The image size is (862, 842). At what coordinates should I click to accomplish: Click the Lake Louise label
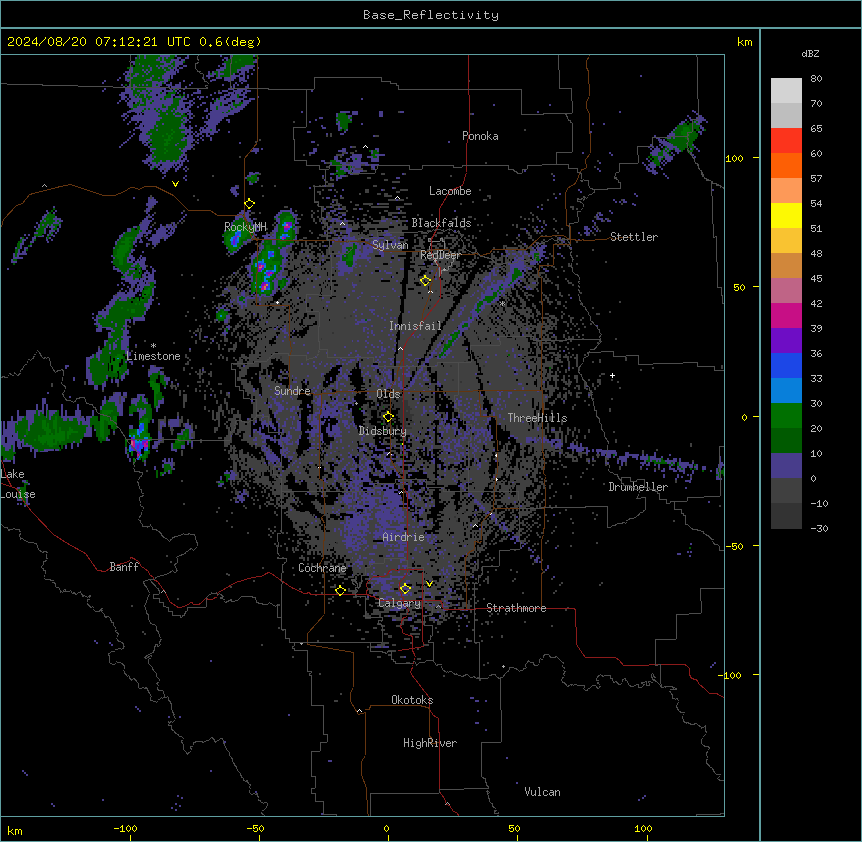(18, 484)
